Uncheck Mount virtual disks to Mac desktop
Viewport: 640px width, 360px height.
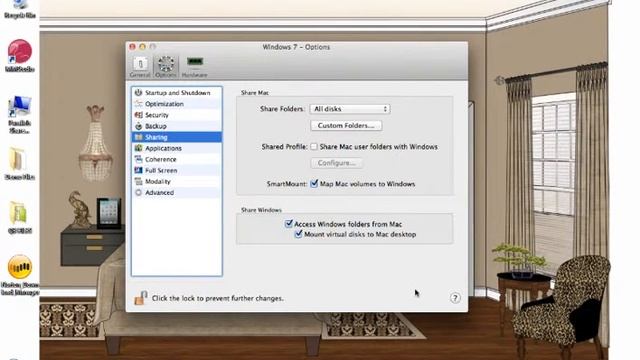[298, 234]
